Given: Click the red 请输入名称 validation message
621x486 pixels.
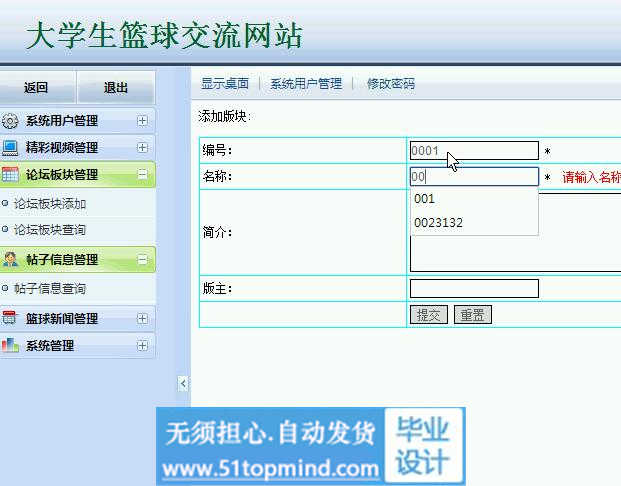Looking at the screenshot, I should point(592,177).
